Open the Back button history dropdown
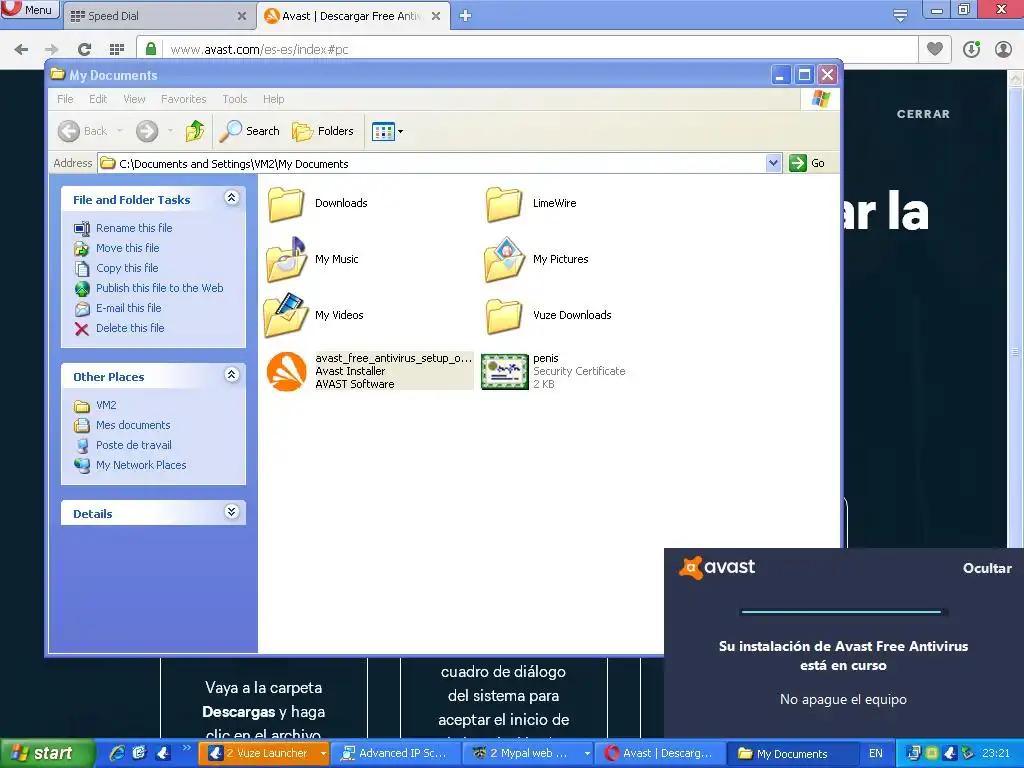Viewport: 1024px width, 768px height. pos(120,131)
